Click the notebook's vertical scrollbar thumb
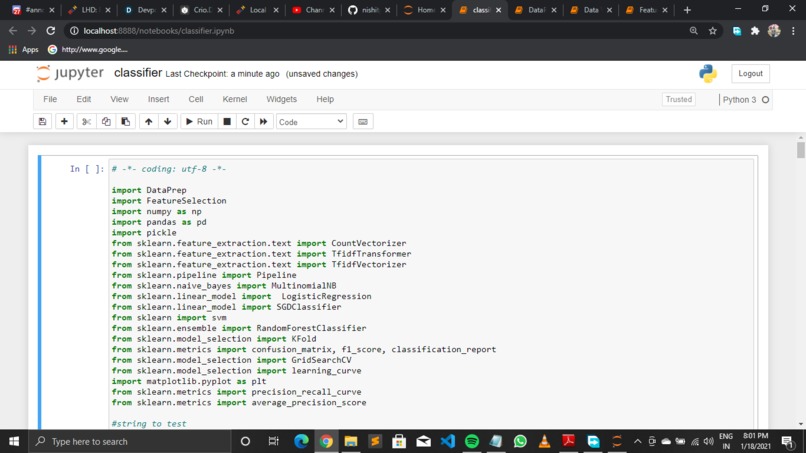 coord(800,150)
